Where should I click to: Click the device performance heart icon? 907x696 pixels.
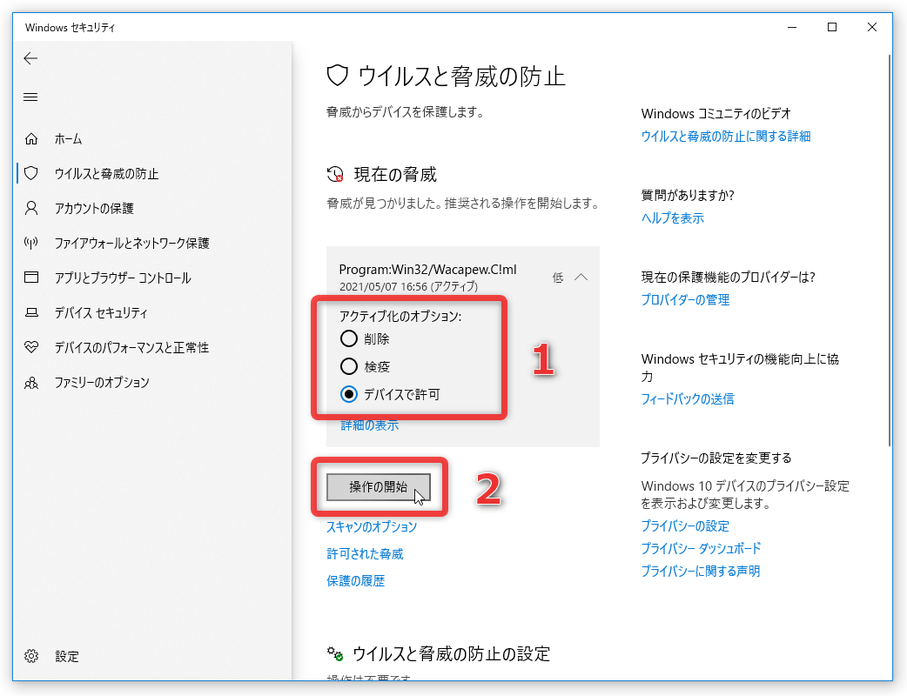pos(31,347)
